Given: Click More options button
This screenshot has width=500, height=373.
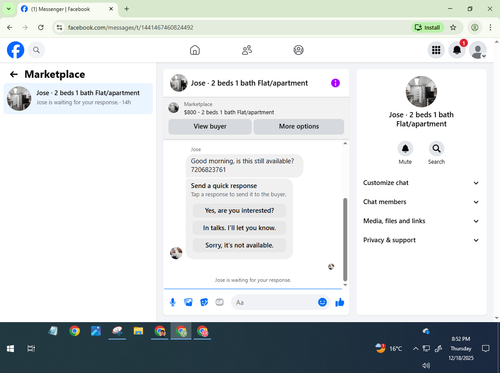Looking at the screenshot, I should pos(299,126).
